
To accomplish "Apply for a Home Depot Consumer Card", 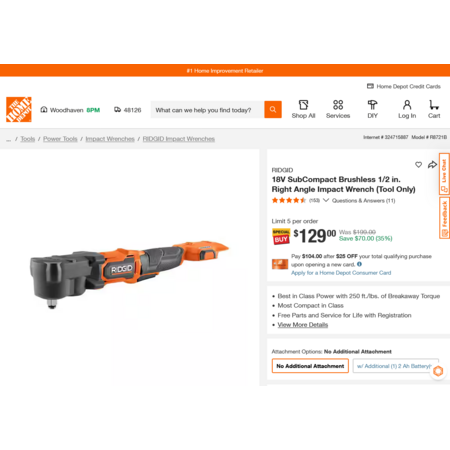I will click(341, 273).
